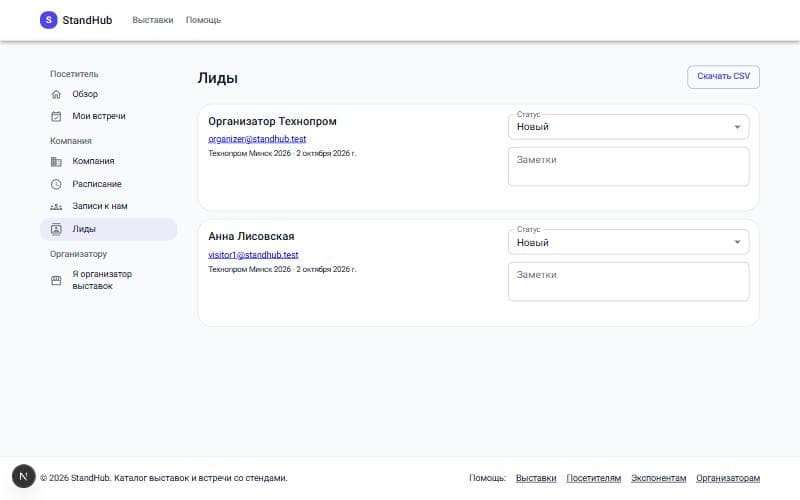Click the storefront icon beside Я организатор выставок
This screenshot has width=800, height=500.
(x=56, y=280)
